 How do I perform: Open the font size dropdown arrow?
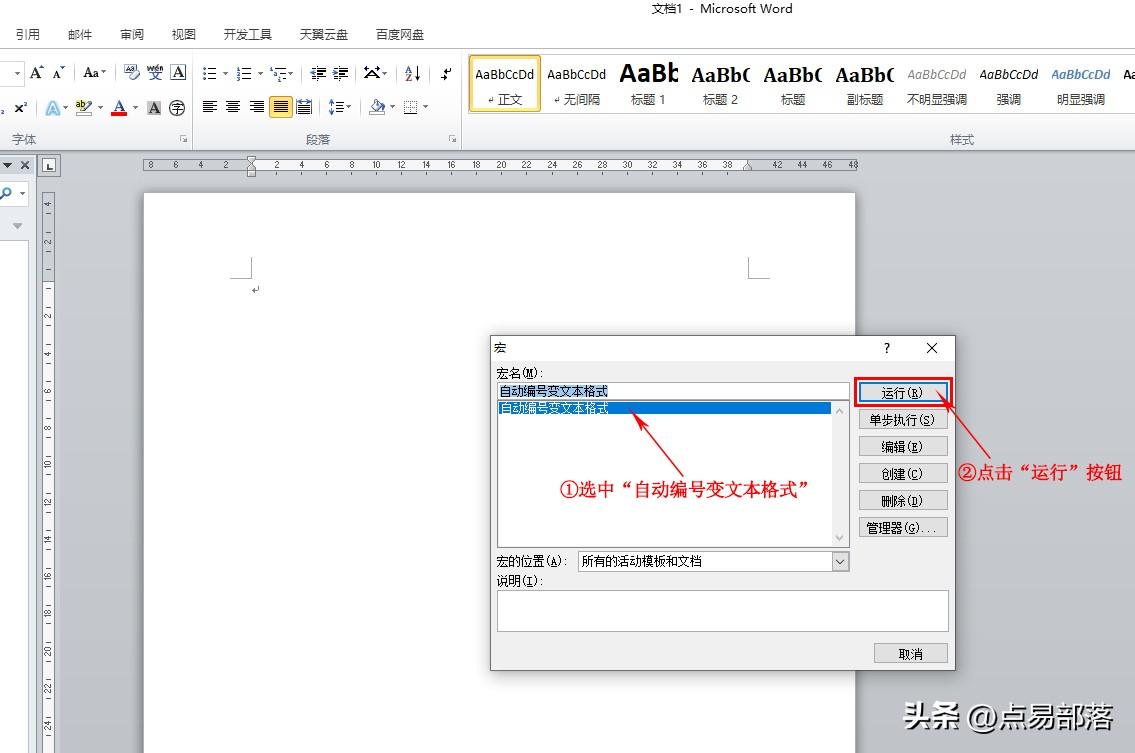[17, 73]
